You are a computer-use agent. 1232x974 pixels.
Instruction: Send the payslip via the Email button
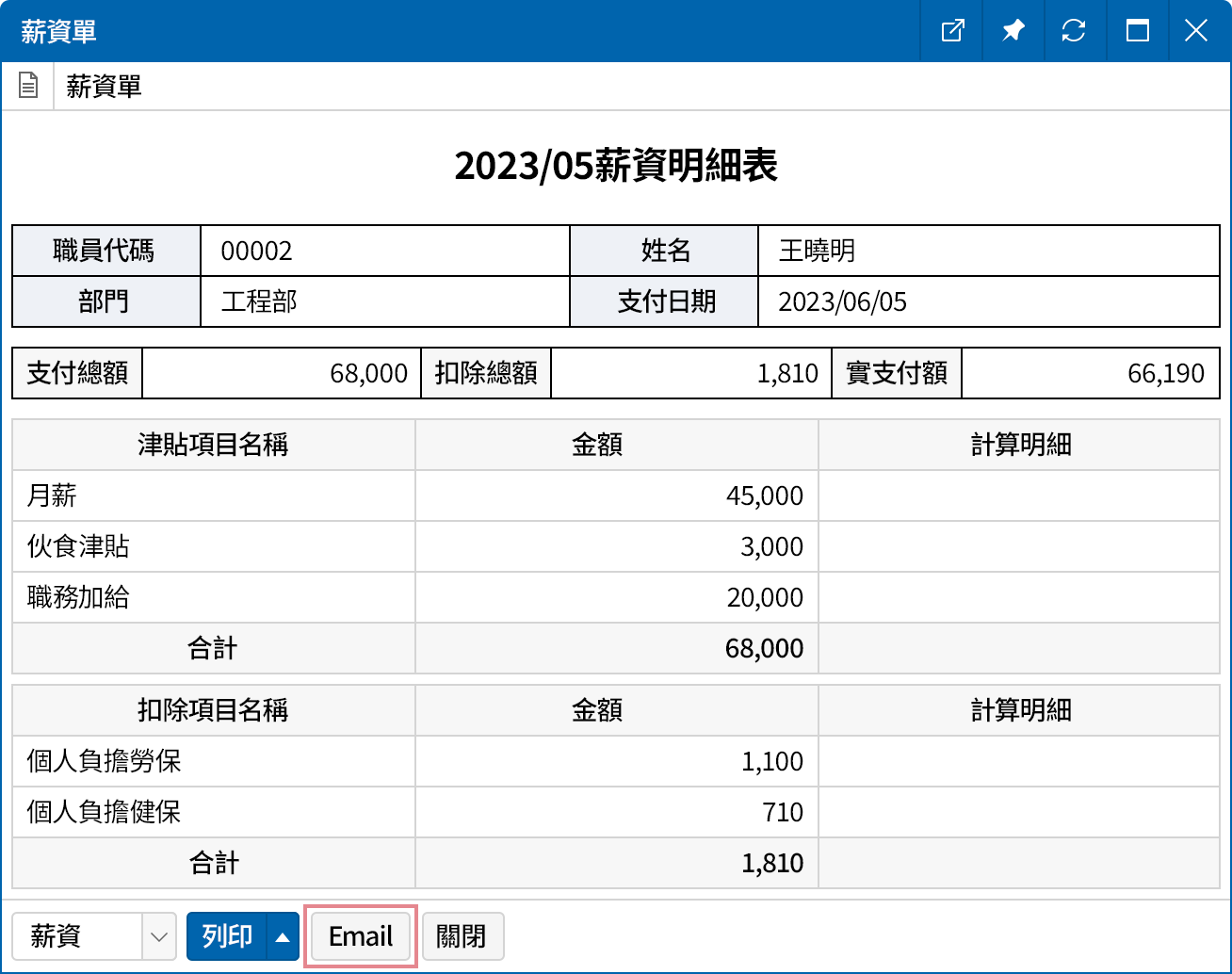(x=361, y=936)
